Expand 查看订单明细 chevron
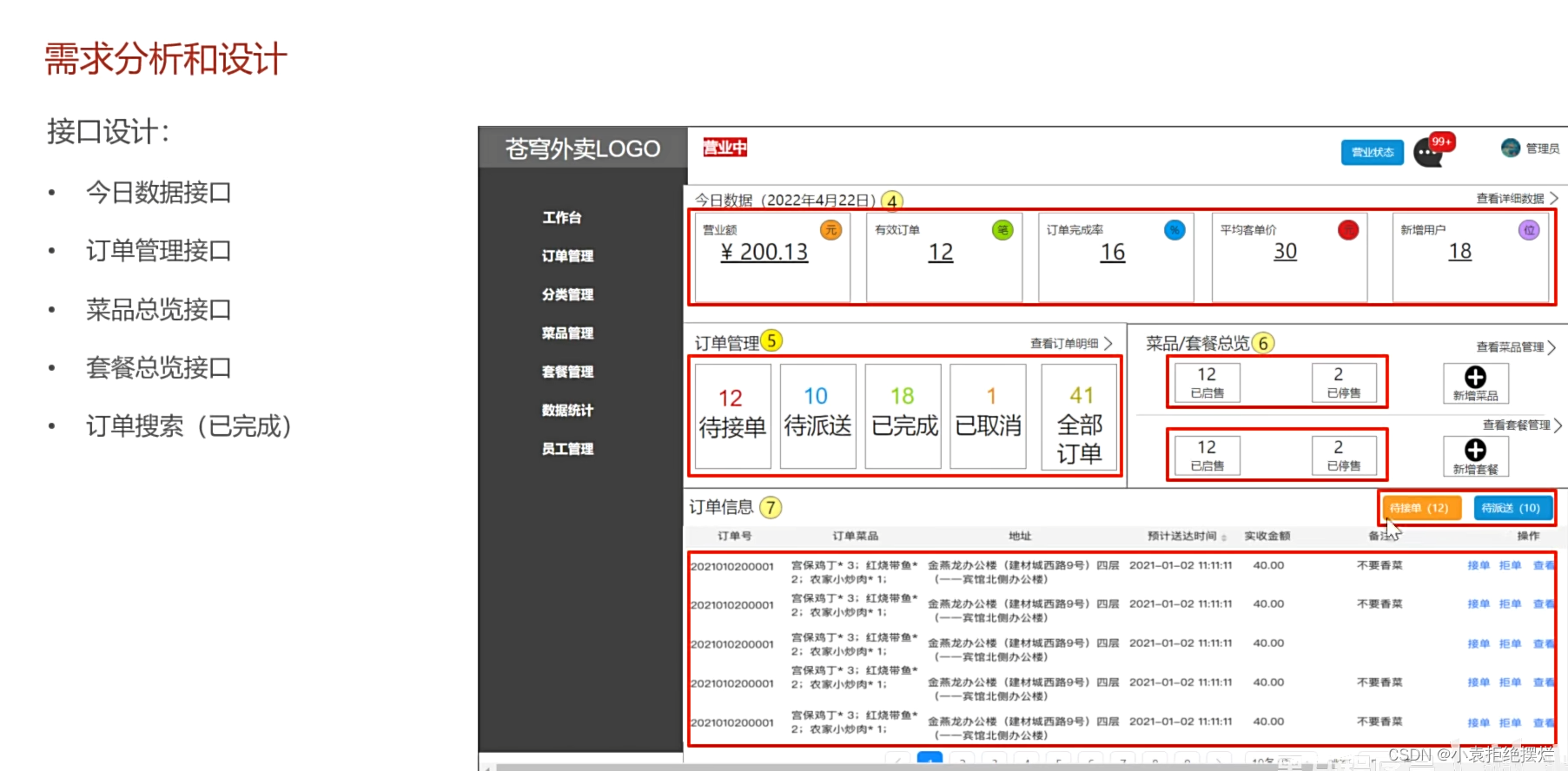This screenshot has width=1568, height=771. tap(1108, 344)
